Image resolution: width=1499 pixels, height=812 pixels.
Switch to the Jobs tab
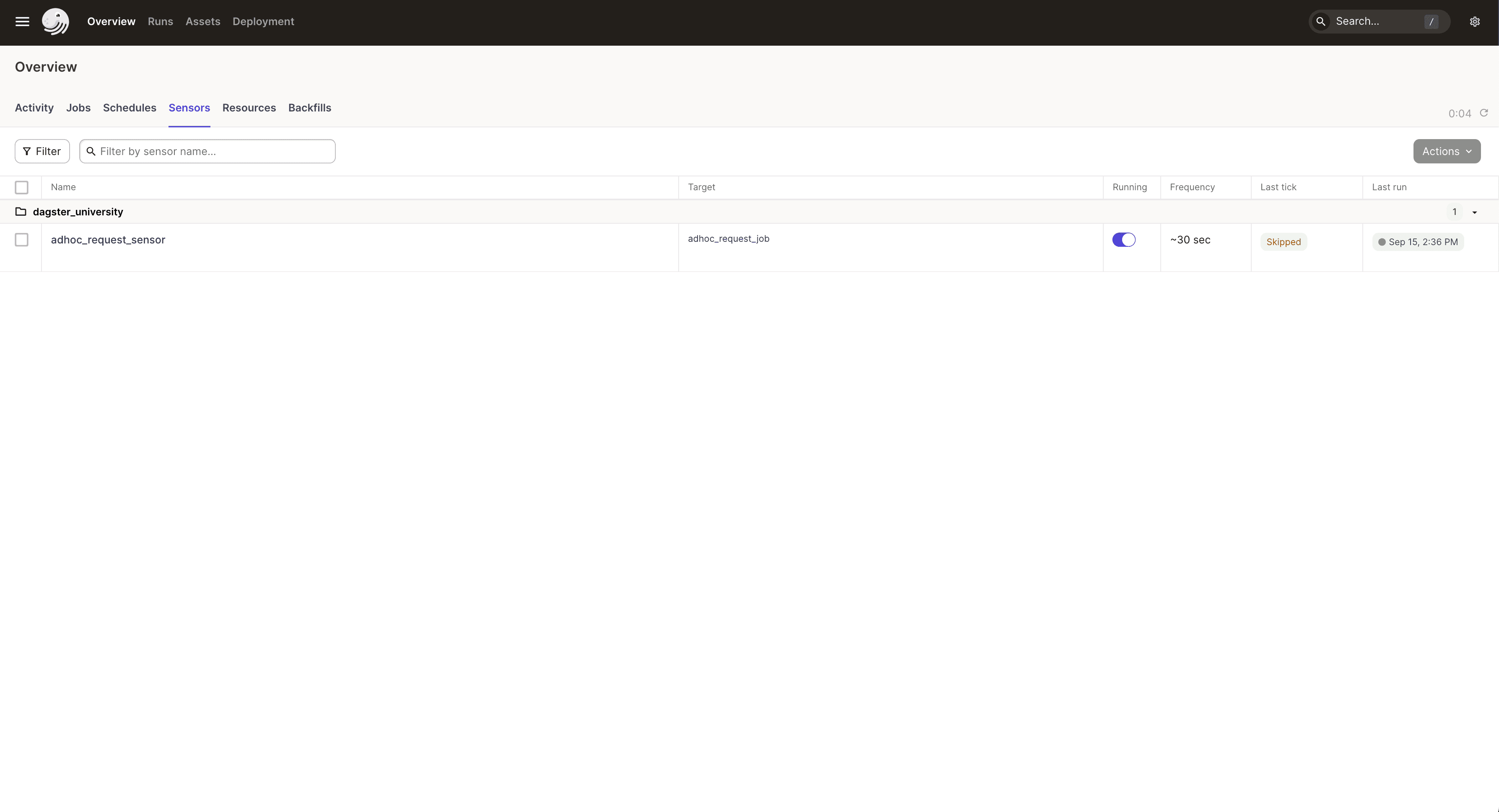[78, 107]
